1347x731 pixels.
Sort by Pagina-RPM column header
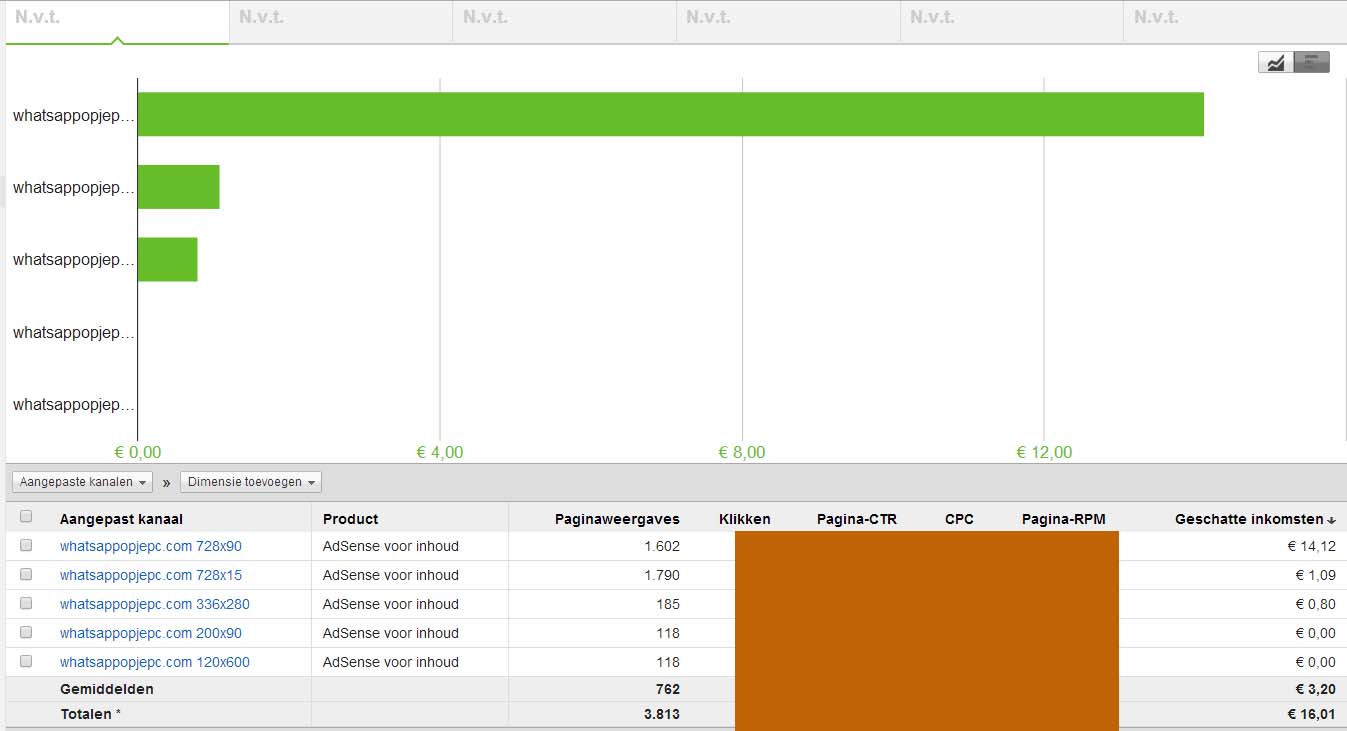coord(1064,519)
